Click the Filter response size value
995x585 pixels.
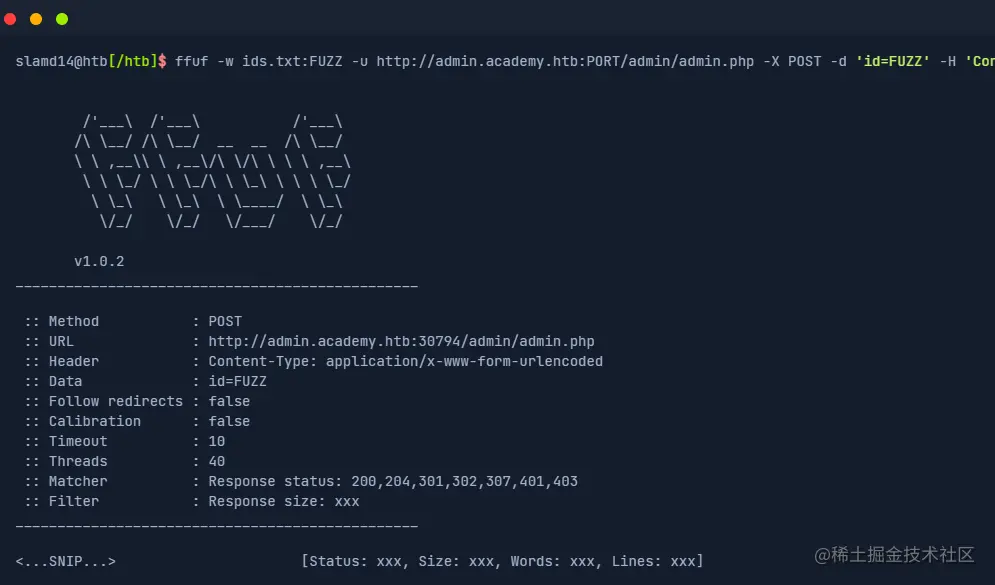(x=284, y=502)
